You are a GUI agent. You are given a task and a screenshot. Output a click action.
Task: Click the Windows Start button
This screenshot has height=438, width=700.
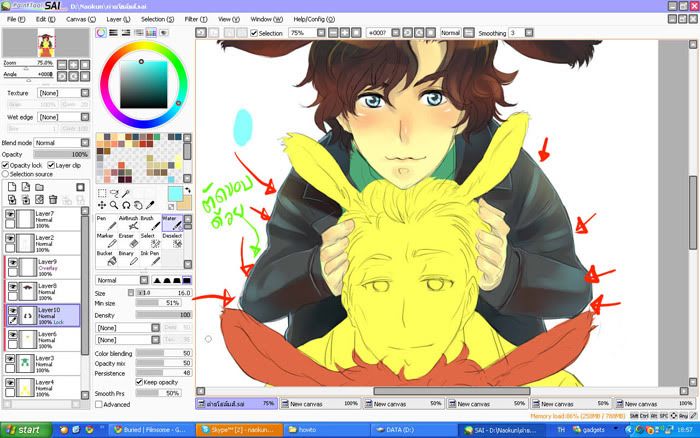(x=22, y=429)
